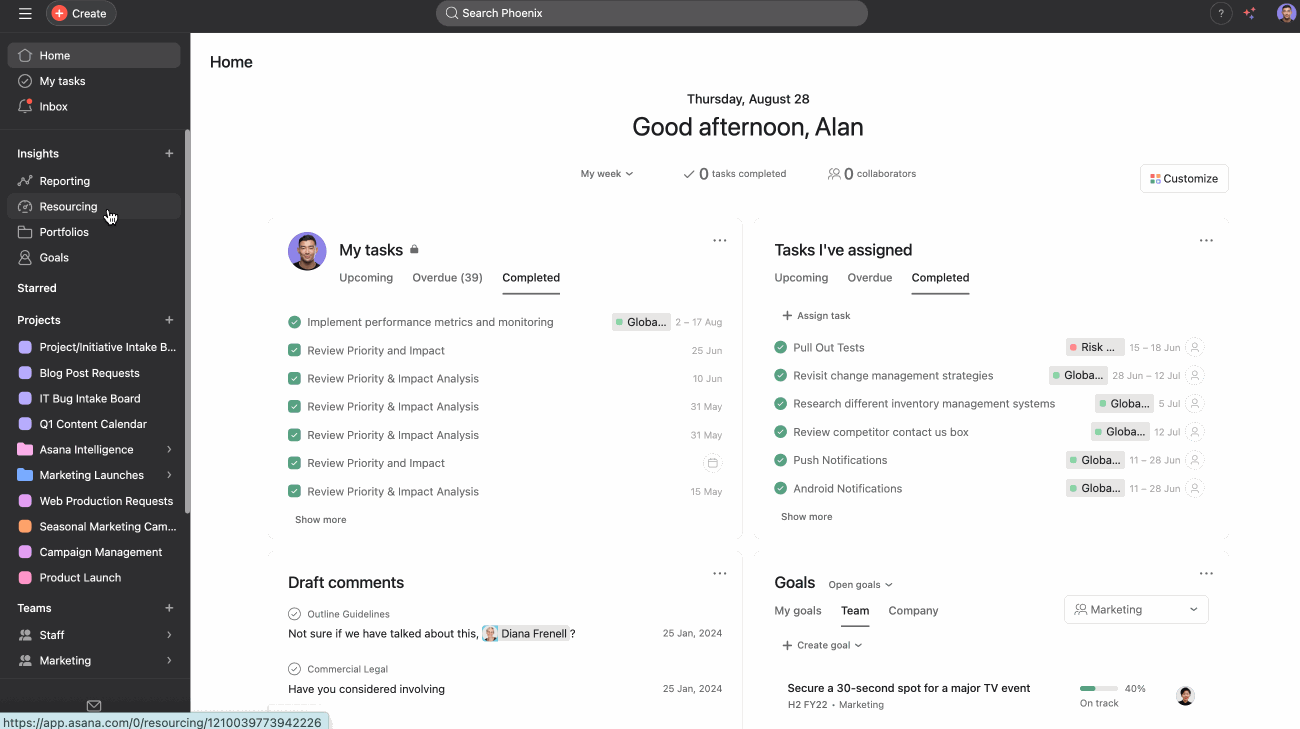Screen dimensions: 1300x729
Task: Open the 'My week' dropdown
Action: [x=606, y=173]
